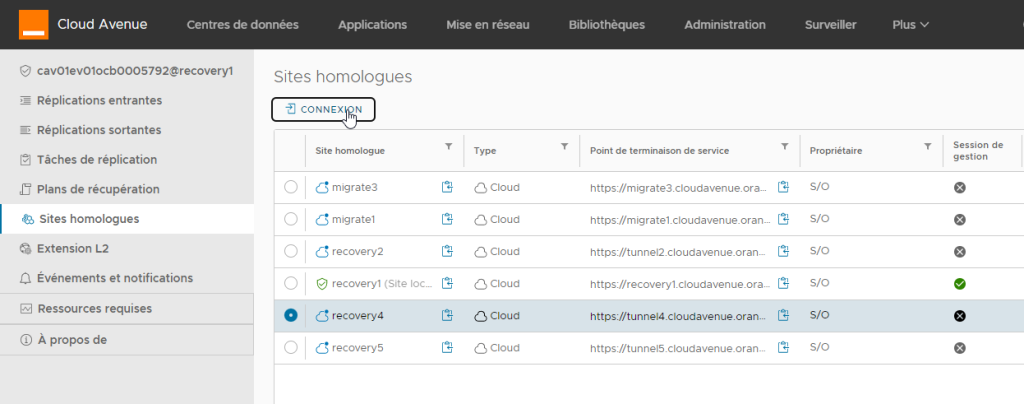Click the https://migrate3.cloudavenue endpoint text
1024x404 pixels.
680,187
